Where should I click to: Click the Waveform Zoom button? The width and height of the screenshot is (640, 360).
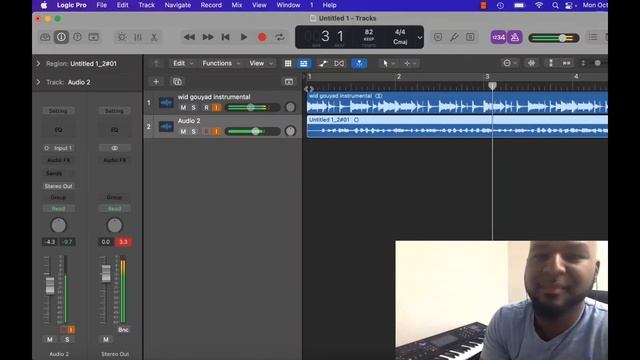pyautogui.click(x=531, y=63)
